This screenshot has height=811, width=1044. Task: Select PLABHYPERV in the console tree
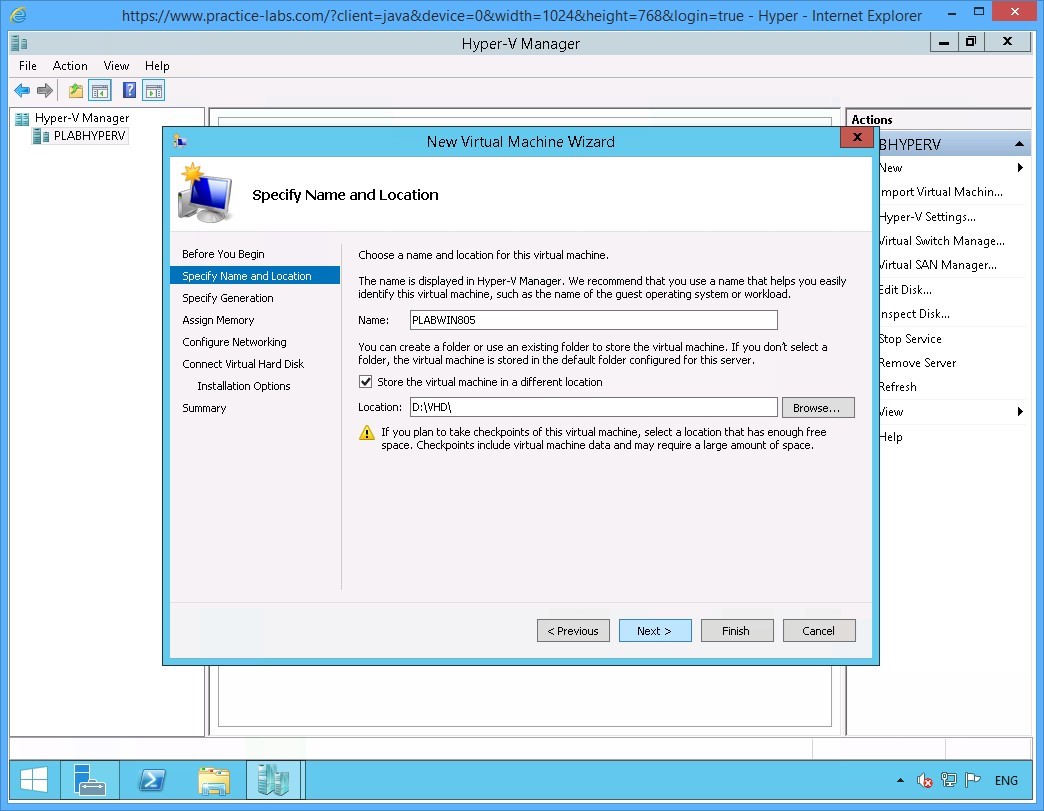pyautogui.click(x=88, y=136)
